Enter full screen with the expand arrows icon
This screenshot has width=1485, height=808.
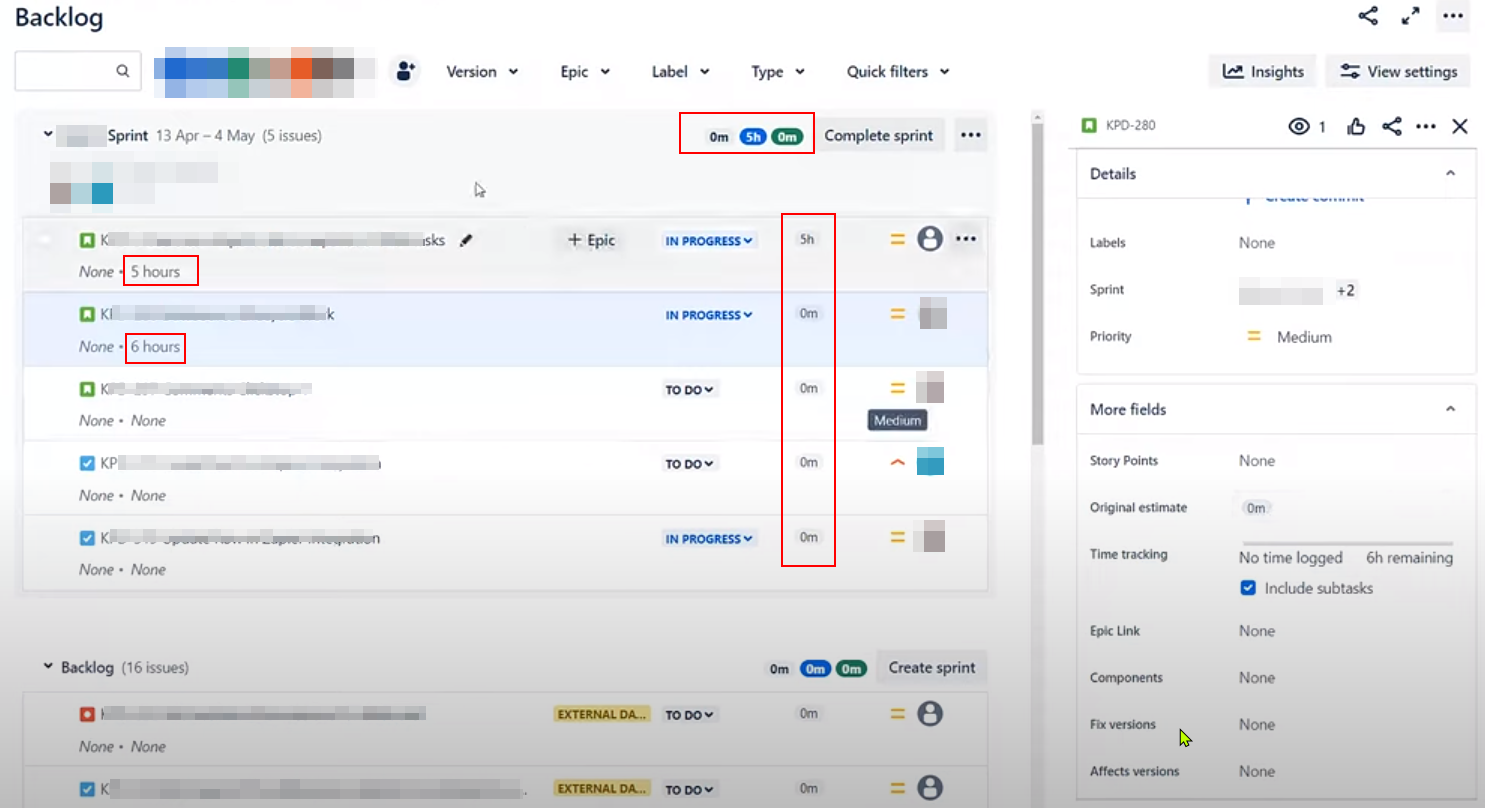tap(1410, 16)
